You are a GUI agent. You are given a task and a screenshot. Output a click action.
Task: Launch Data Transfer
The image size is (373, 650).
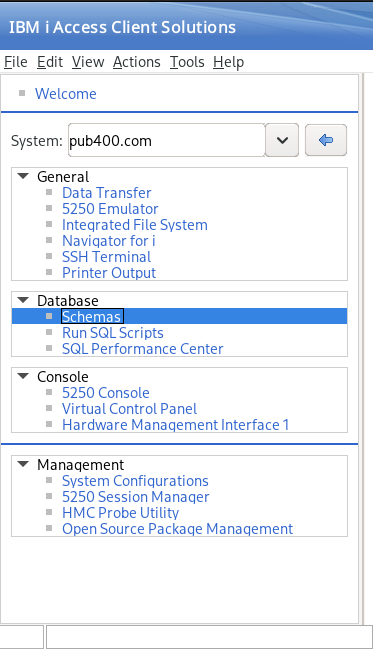(107, 193)
